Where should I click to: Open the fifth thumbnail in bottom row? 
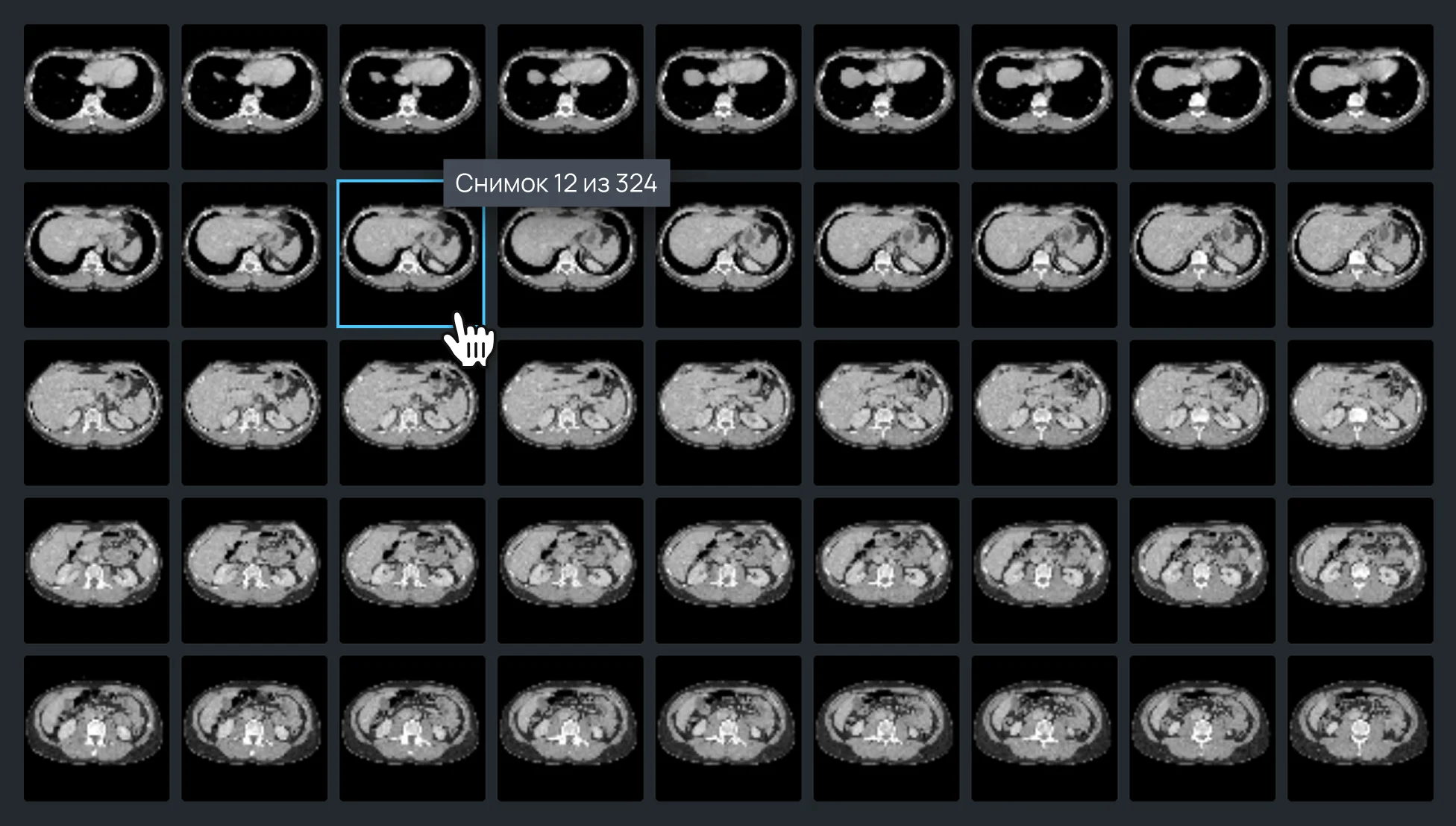tap(728, 729)
